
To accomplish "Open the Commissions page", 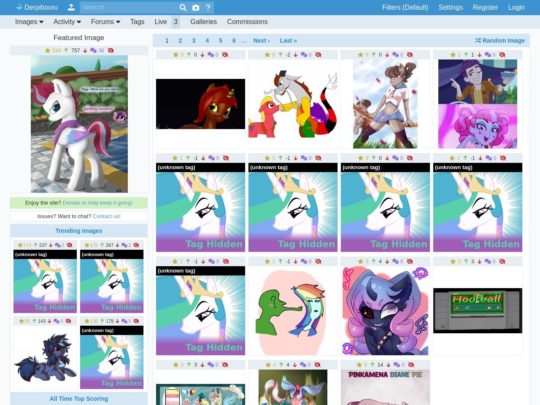I will point(247,22).
